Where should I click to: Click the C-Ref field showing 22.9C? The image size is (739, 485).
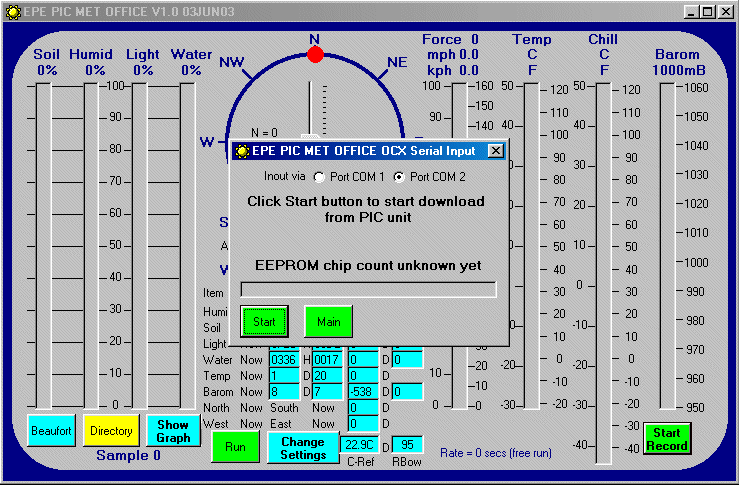pos(359,444)
